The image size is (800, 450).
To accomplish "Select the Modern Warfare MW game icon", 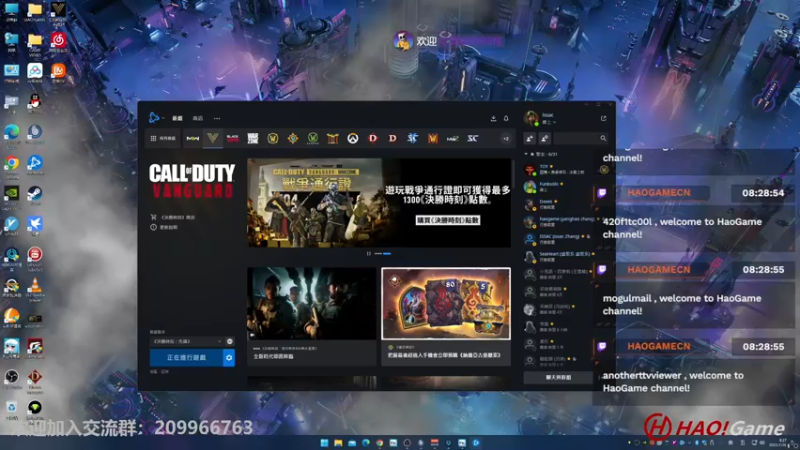I will [x=192, y=138].
